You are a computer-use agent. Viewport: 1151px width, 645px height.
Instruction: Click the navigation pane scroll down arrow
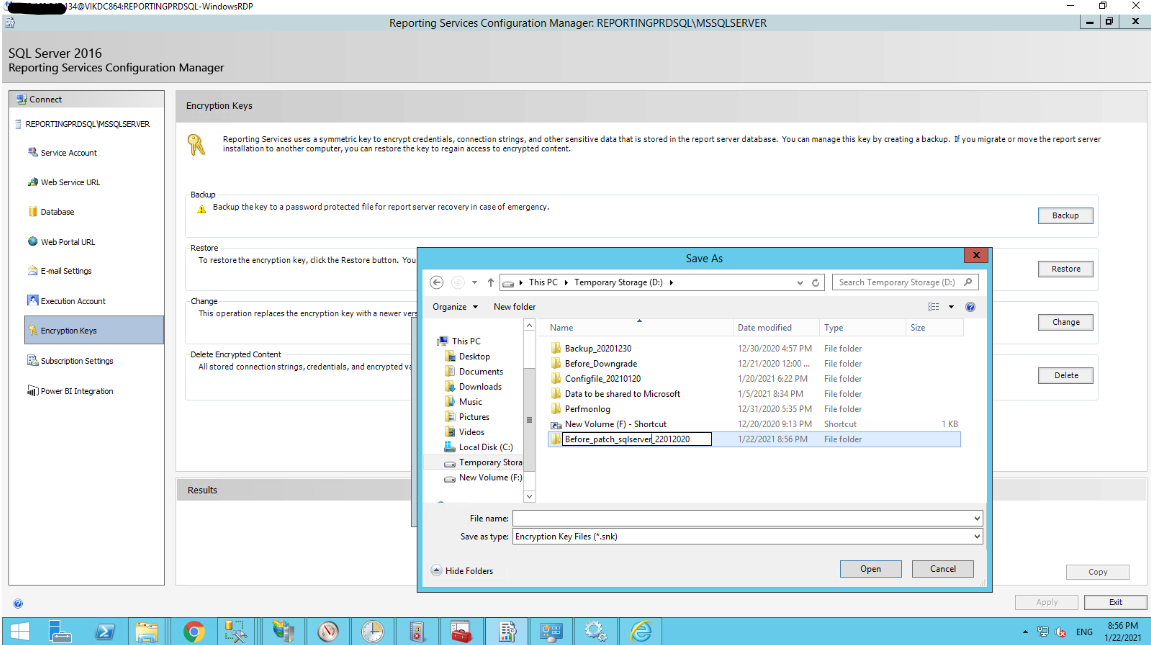tap(529, 497)
